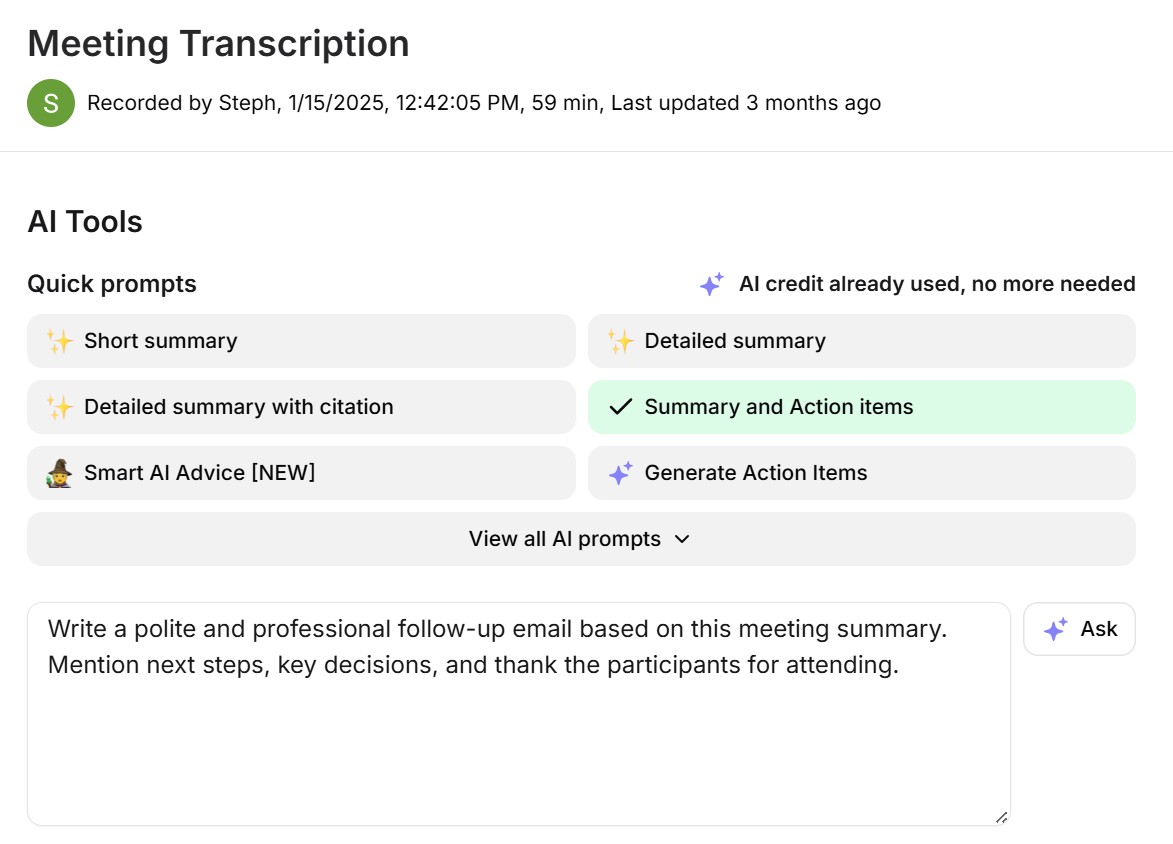Click the green Steph avatar circle

[x=50, y=103]
